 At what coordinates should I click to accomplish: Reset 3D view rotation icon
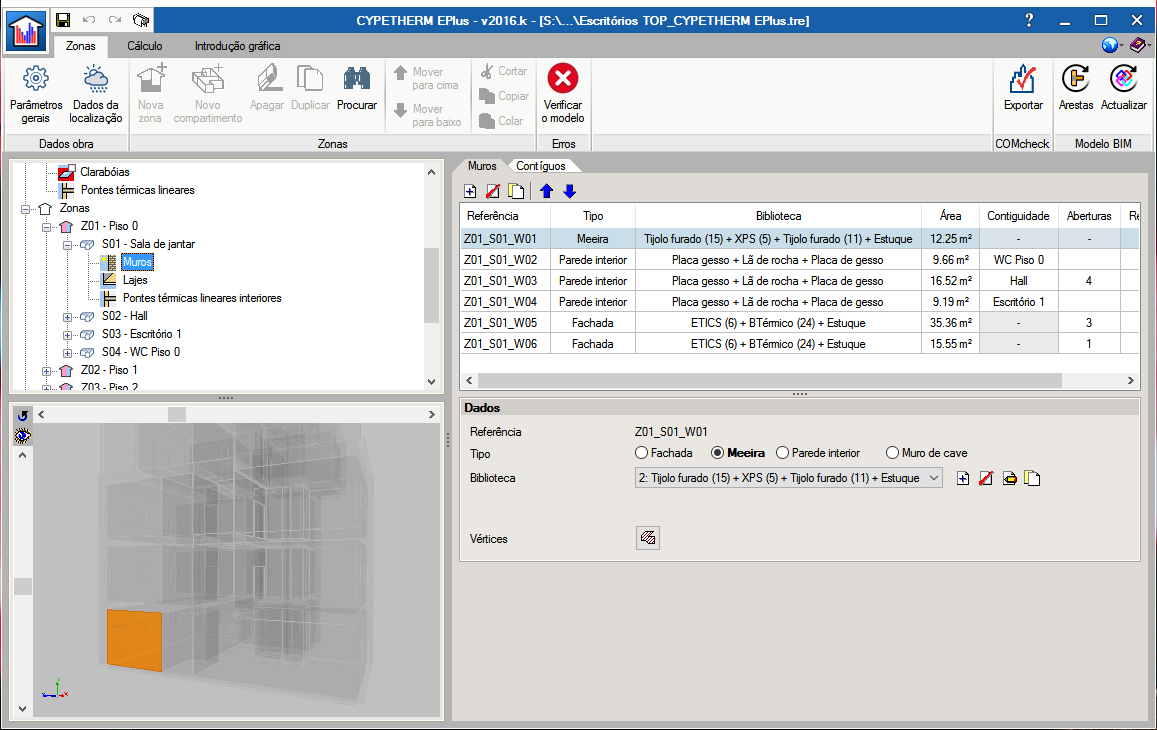(x=23, y=416)
